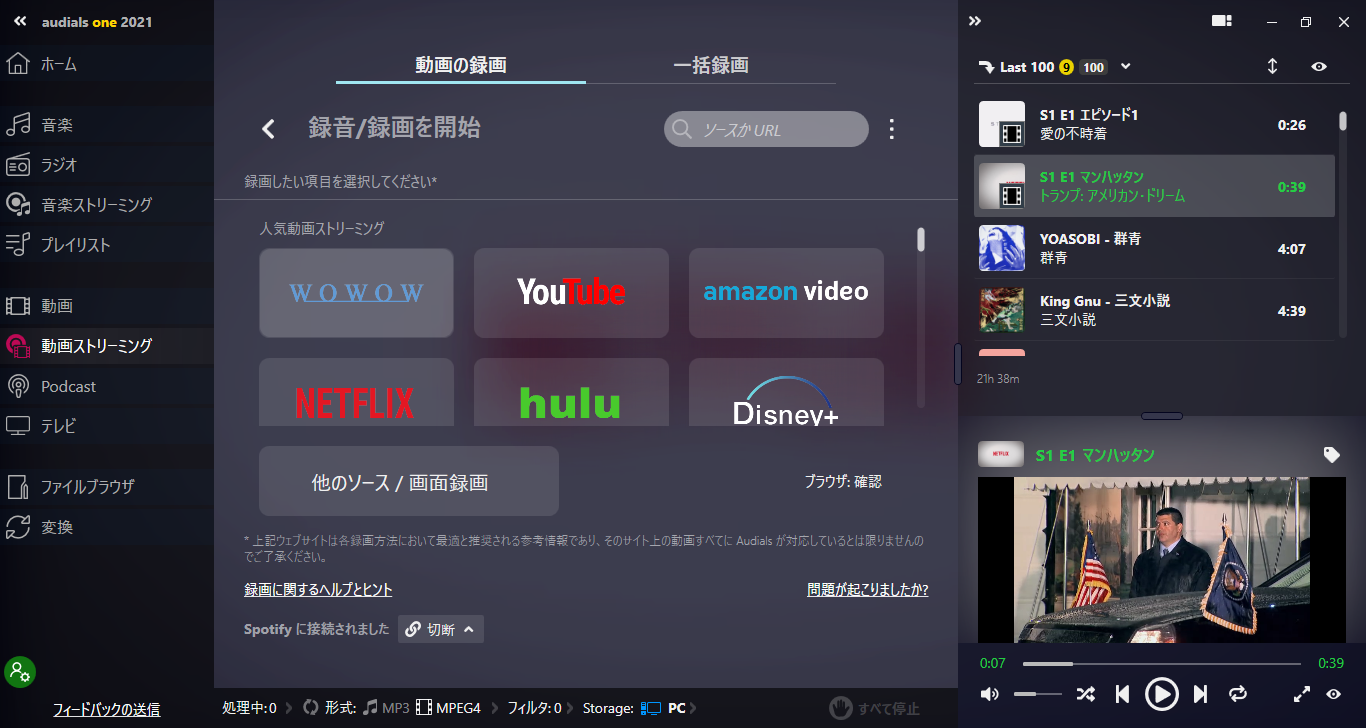Click the tag icon on now playing
The image size is (1366, 728).
click(x=1331, y=455)
